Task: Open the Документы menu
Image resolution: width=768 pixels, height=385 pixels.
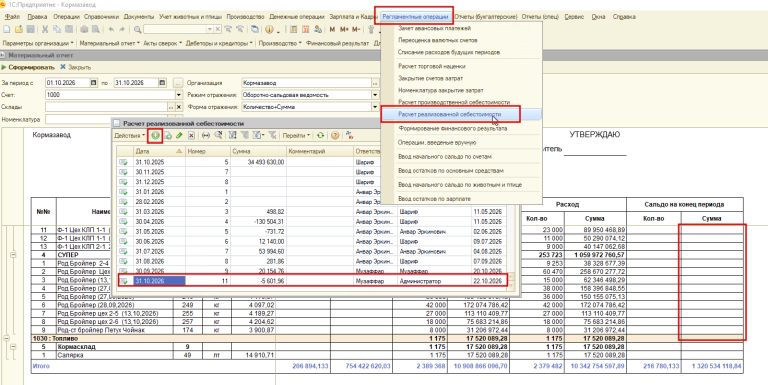Action: click(x=139, y=17)
